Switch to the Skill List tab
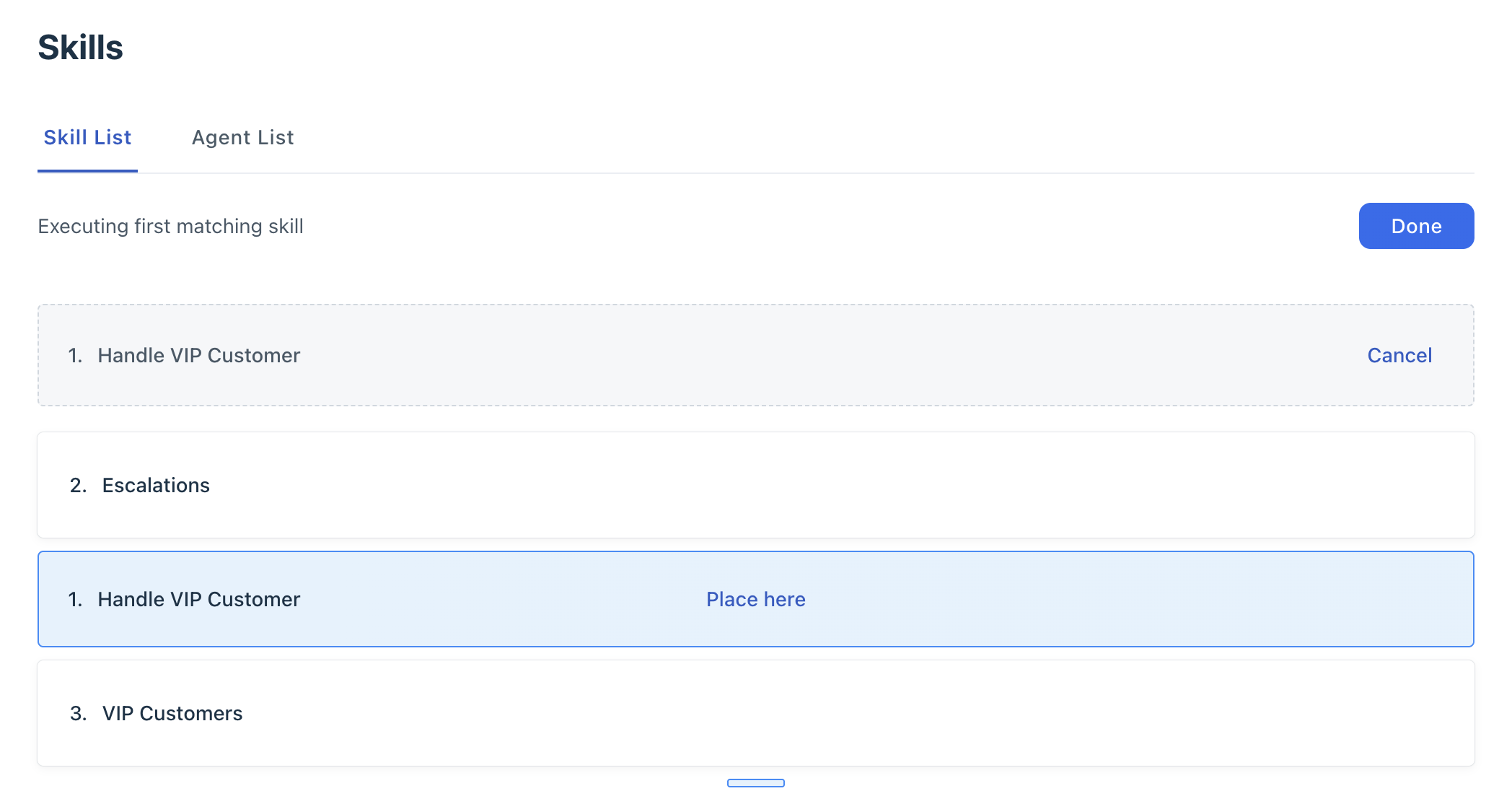Screen dimensions: 1512x804 tap(87, 137)
